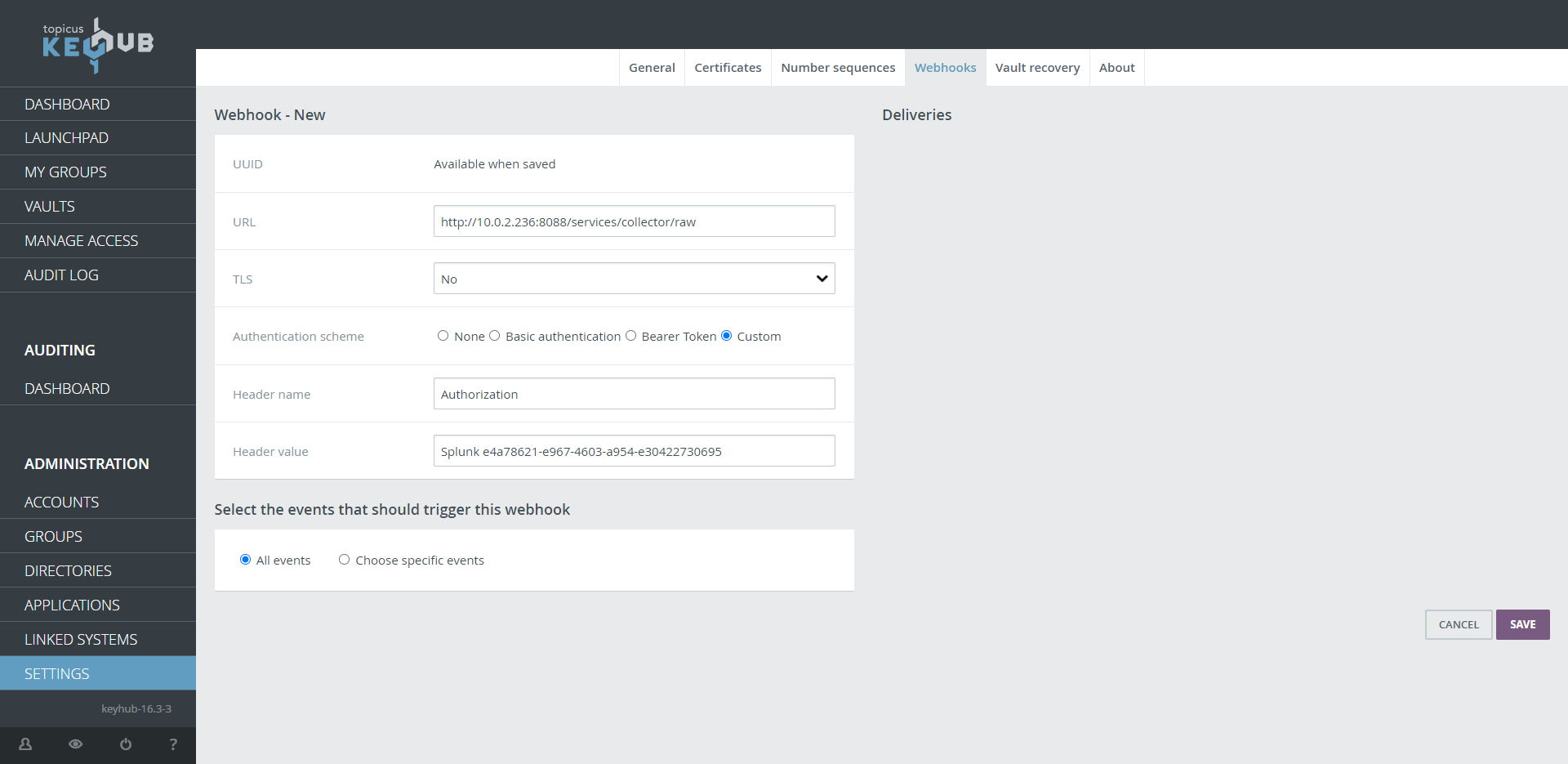Click the URL input field

tap(634, 221)
